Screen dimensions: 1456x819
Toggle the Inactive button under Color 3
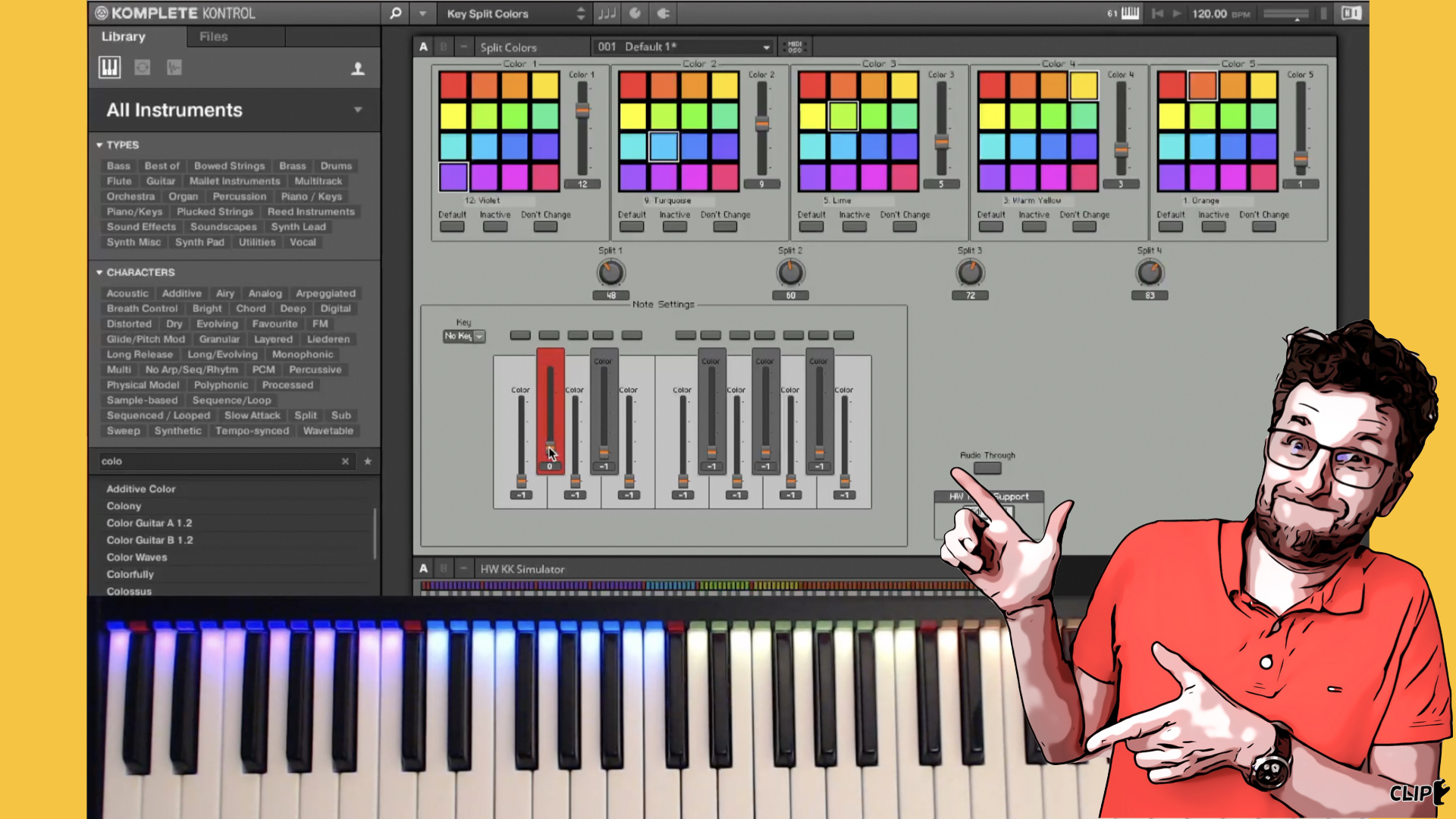click(x=855, y=227)
